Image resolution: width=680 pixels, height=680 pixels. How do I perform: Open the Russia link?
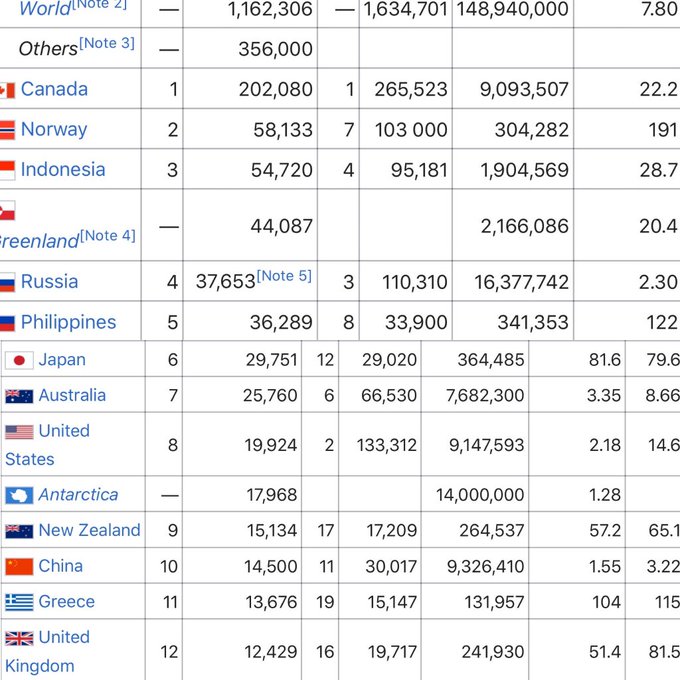pyautogui.click(x=49, y=281)
